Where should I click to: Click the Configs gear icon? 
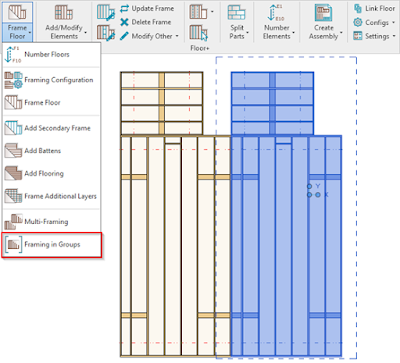tap(358, 22)
